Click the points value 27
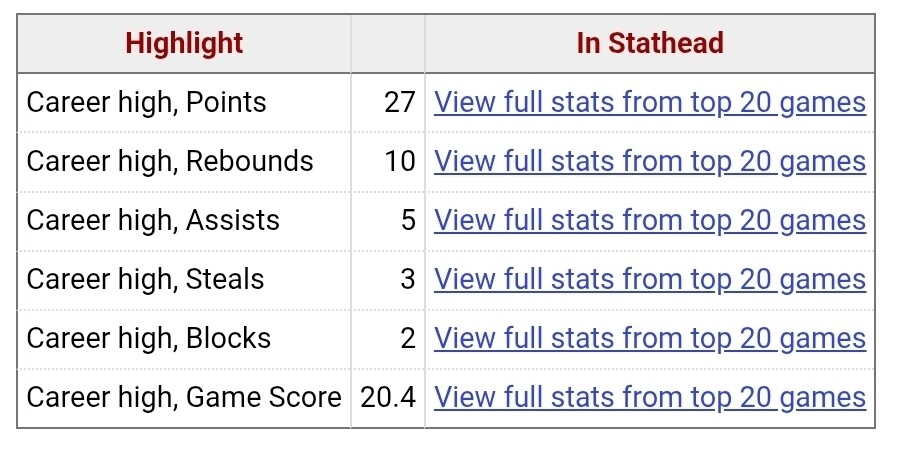 click(399, 102)
